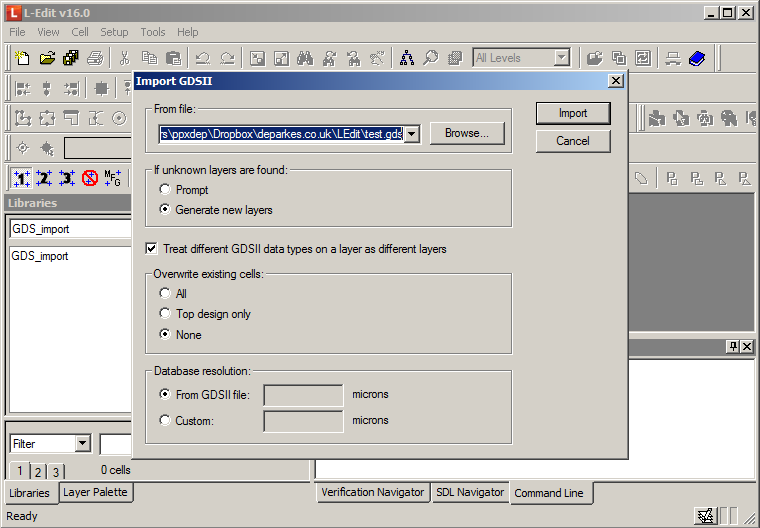Expand the From file path dropdown
This screenshot has height=528, width=760.
[x=411, y=134]
